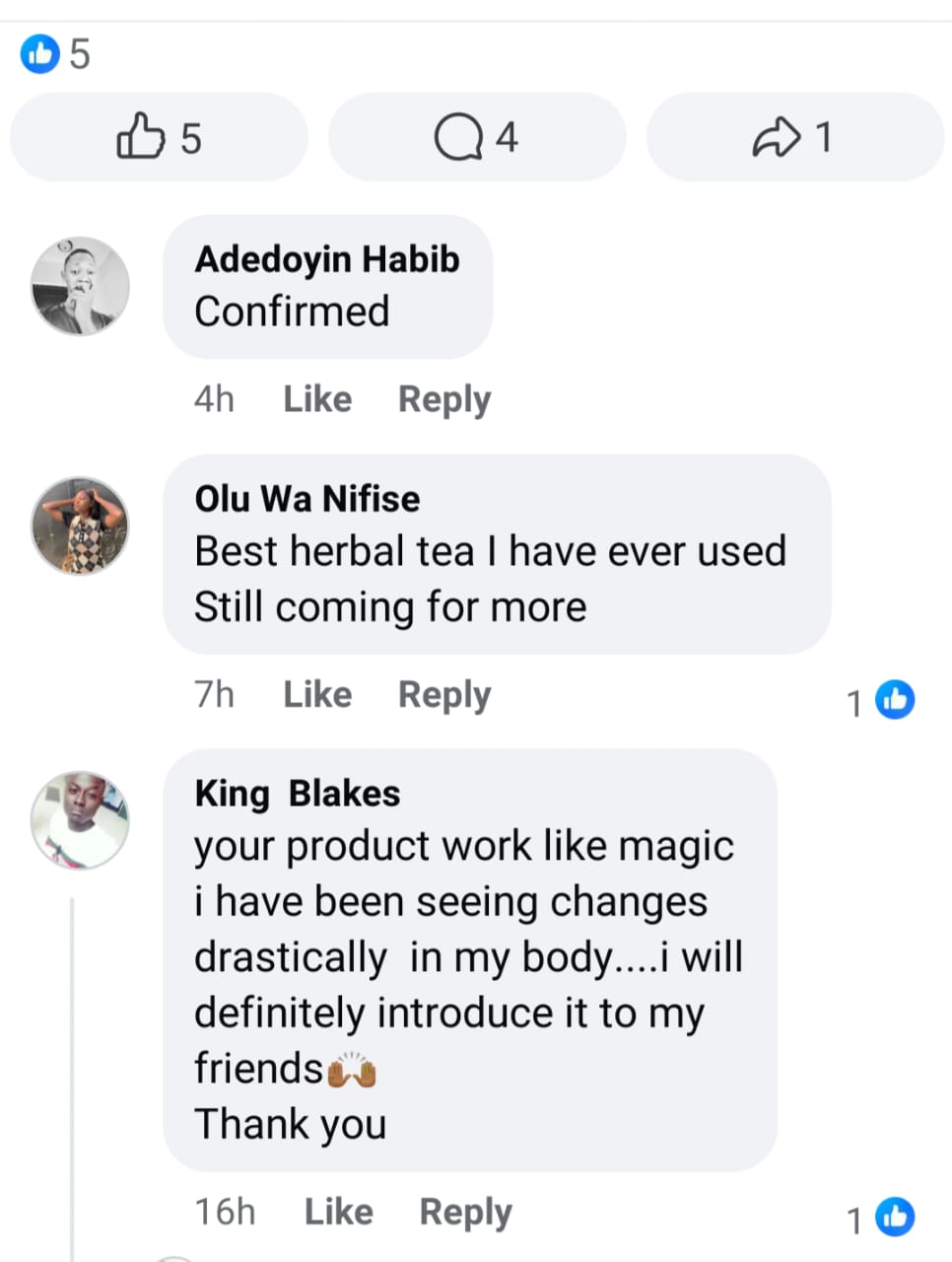Image resolution: width=952 pixels, height=1262 pixels.
Task: Like Adedoyin Habib's "Confirmed" comment
Action: [317, 399]
